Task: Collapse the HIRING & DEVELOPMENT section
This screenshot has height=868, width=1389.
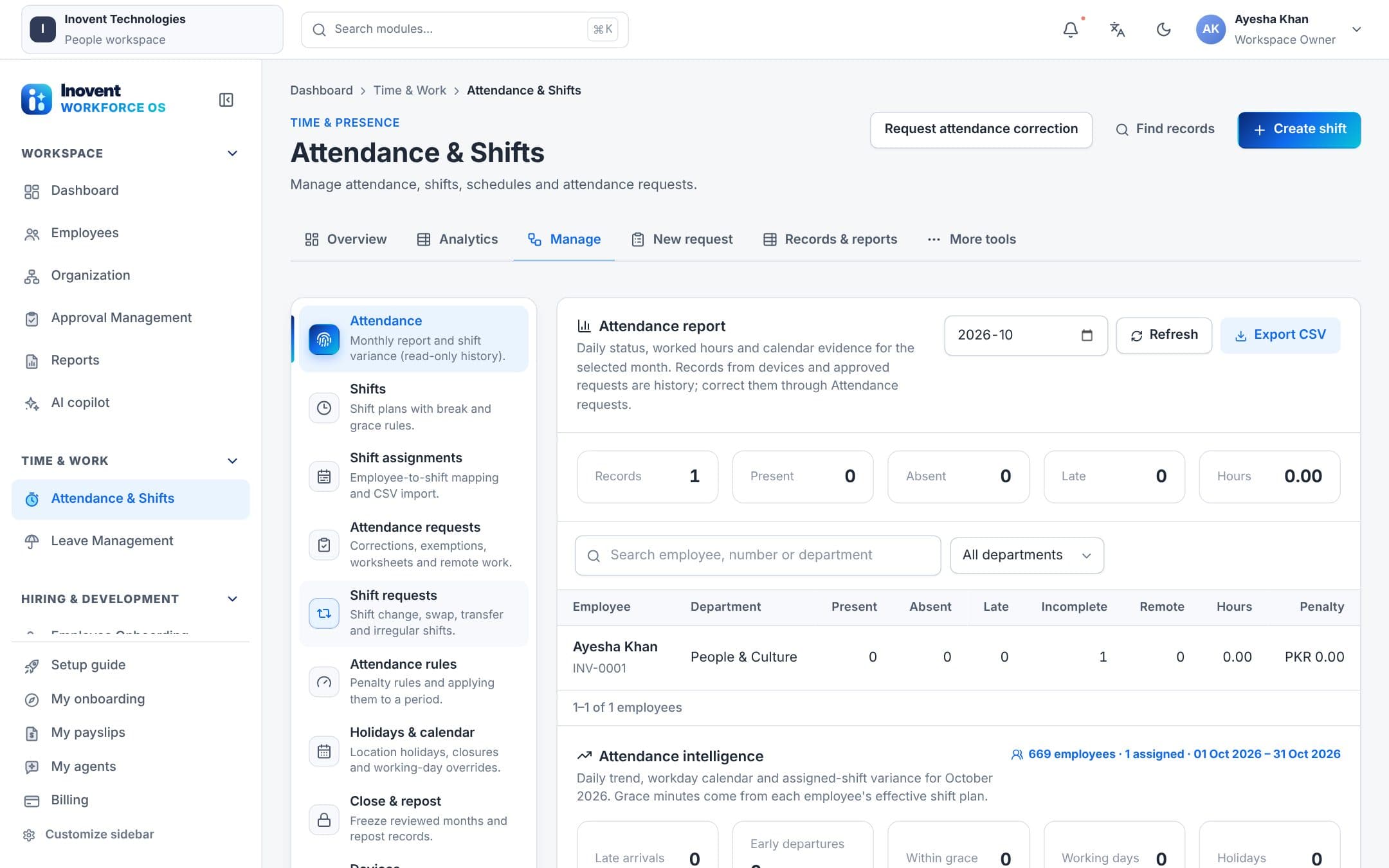Action: pos(232,599)
